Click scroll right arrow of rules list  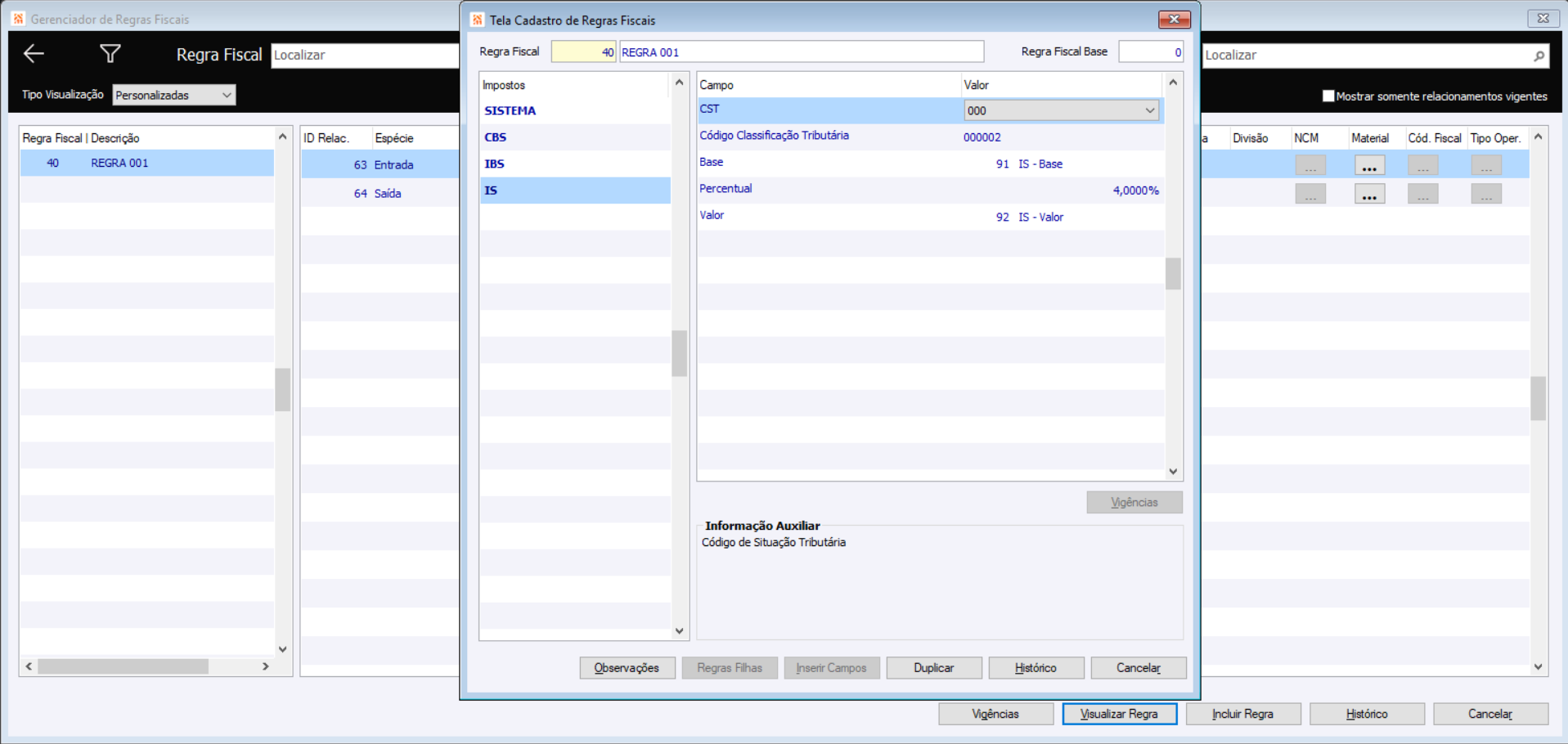(266, 666)
